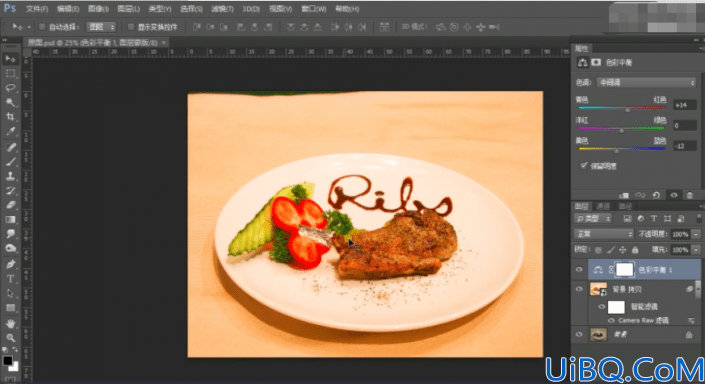Toggle Camera Raw filter visibility eye
The width and height of the screenshot is (705, 384).
click(611, 321)
